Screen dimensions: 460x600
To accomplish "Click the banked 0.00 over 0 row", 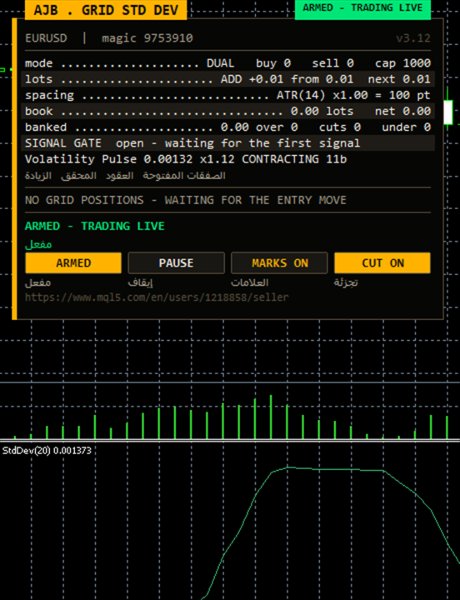I will pyautogui.click(x=228, y=127).
